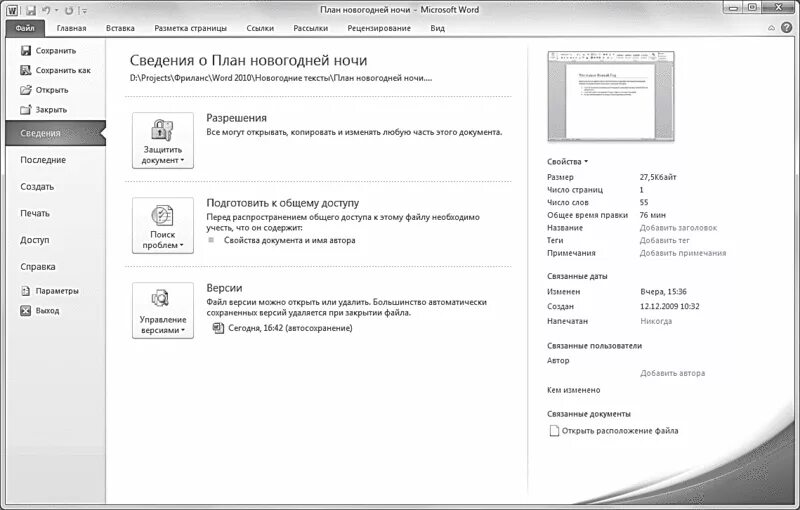Image resolution: width=800 pixels, height=510 pixels.
Task: Switch to the Рецензирование tab
Action: tap(379, 29)
